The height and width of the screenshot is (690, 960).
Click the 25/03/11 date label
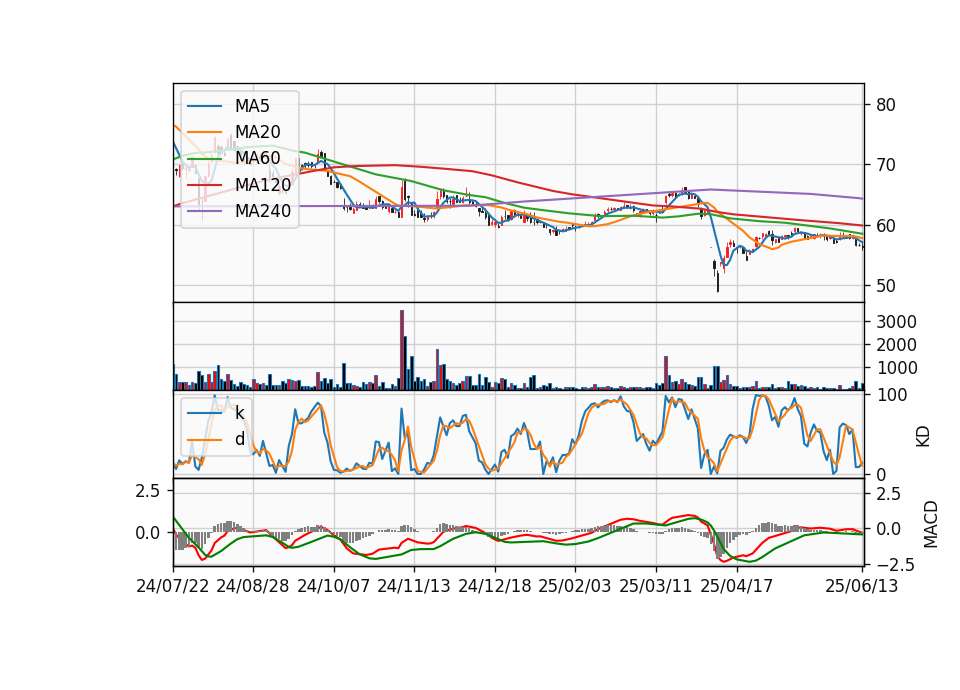click(x=656, y=586)
